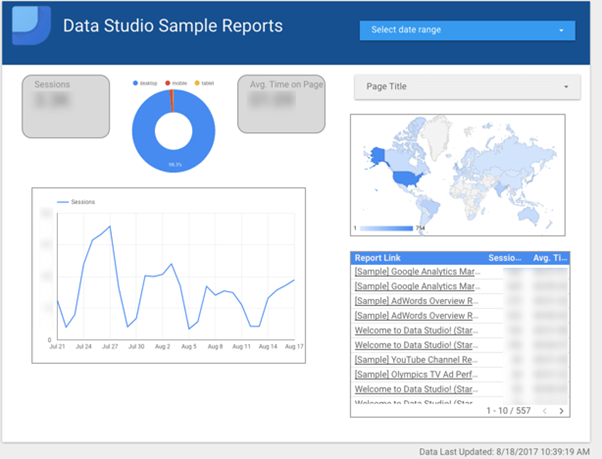Image resolution: width=602 pixels, height=459 pixels.
Task: Open first [Sample] Google Analytics Mar... link
Action: point(417,272)
